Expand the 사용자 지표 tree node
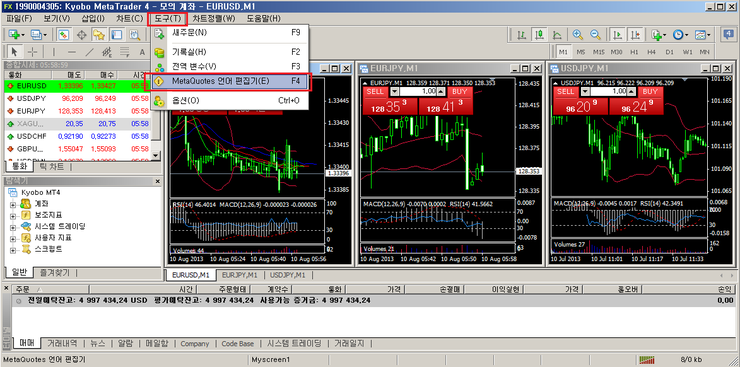 (13, 238)
